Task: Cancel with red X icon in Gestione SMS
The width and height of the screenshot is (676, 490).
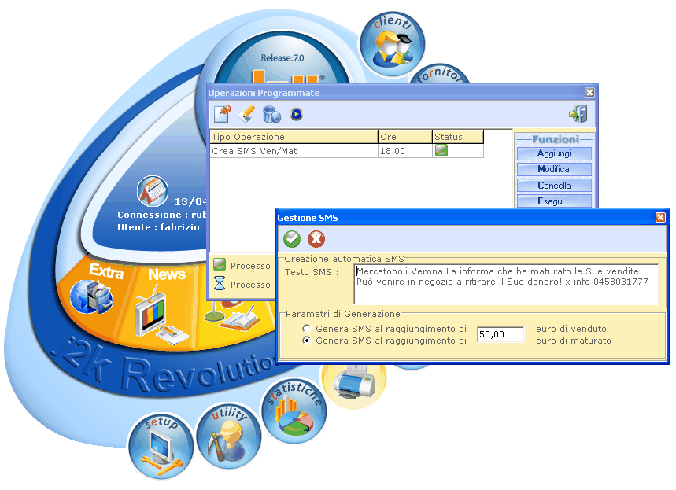Action: pyautogui.click(x=316, y=239)
